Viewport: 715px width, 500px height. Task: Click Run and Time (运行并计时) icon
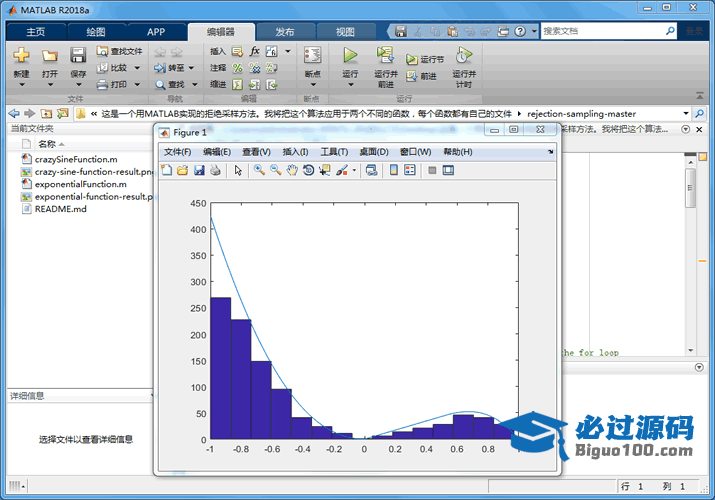(x=463, y=56)
